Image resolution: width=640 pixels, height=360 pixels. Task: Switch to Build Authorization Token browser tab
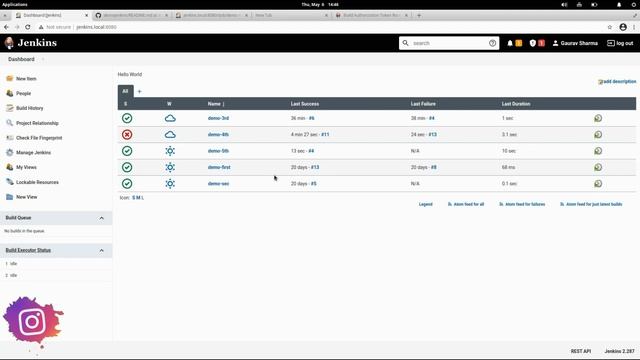[371, 15]
